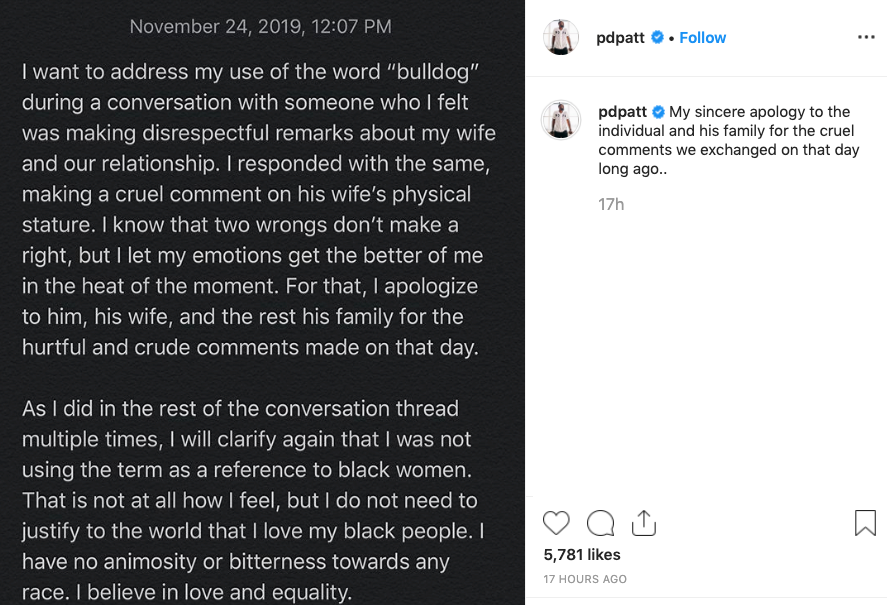Save the post with the bookmark icon
Image resolution: width=887 pixels, height=605 pixels.
click(x=865, y=523)
